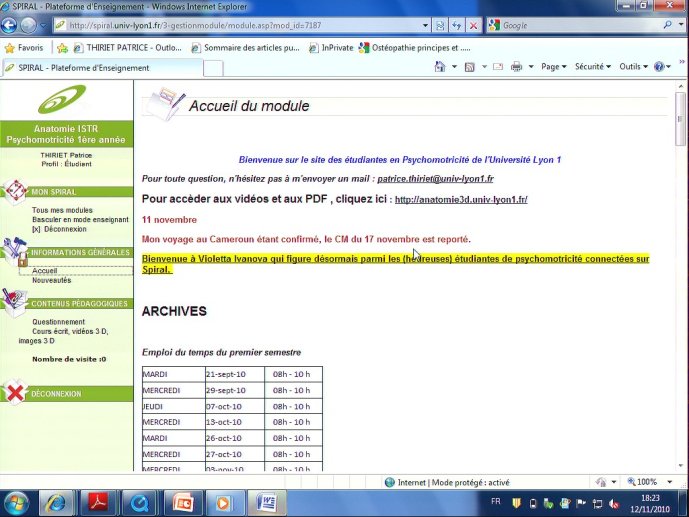
Task: Click the Internet Mode protégé status text
Action: (453, 483)
